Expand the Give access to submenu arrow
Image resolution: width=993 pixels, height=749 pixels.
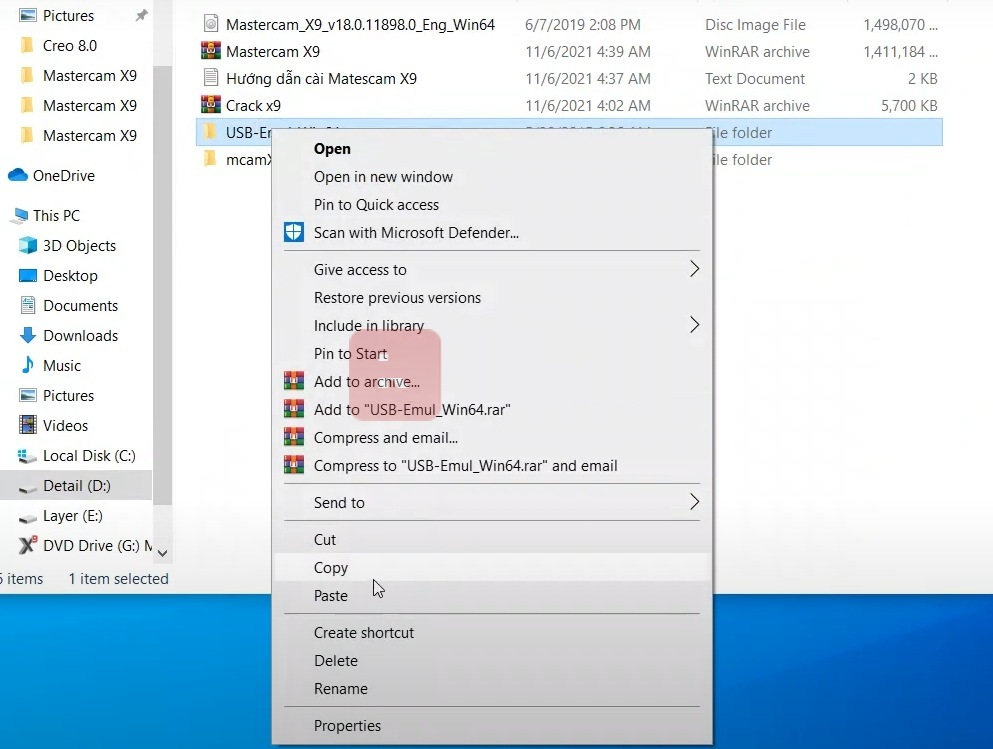coord(694,269)
